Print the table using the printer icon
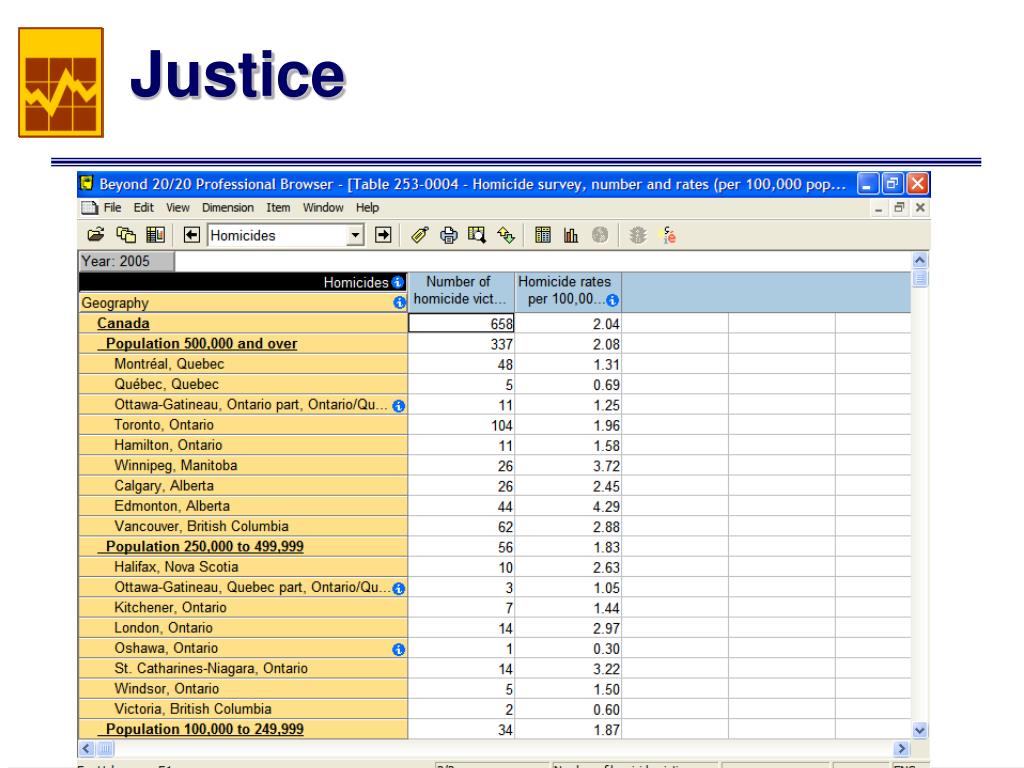Viewport: 1024px width, 768px height. (449, 235)
